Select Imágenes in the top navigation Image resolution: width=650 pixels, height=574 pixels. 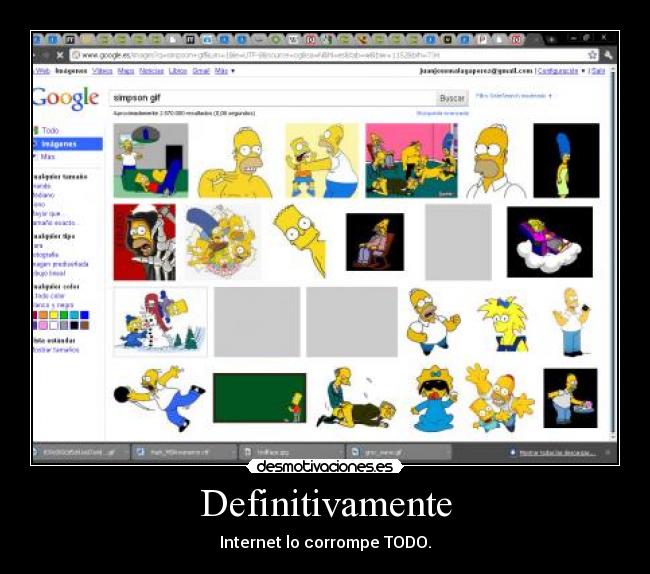click(x=71, y=71)
